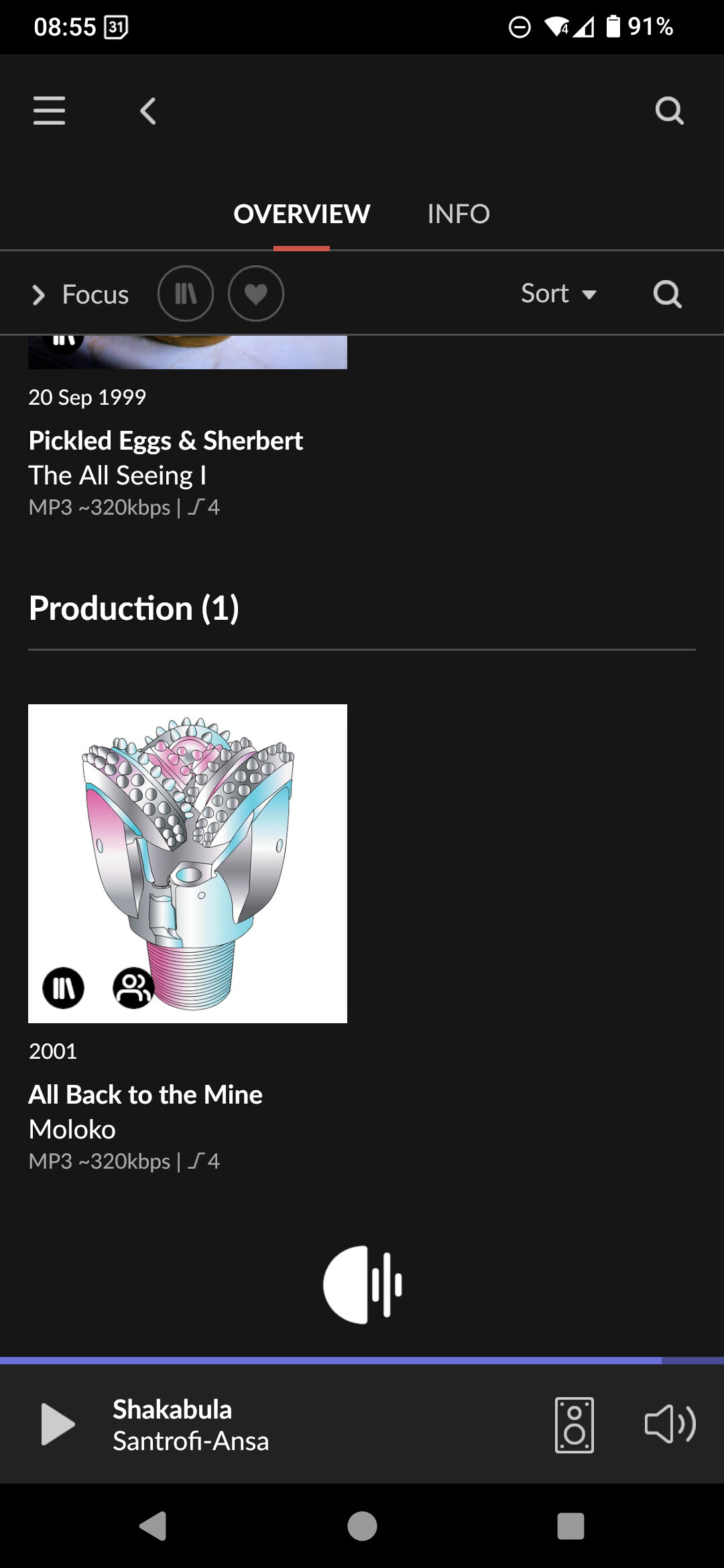
Task: Open The All Seeing I artist link
Action: coord(117,476)
